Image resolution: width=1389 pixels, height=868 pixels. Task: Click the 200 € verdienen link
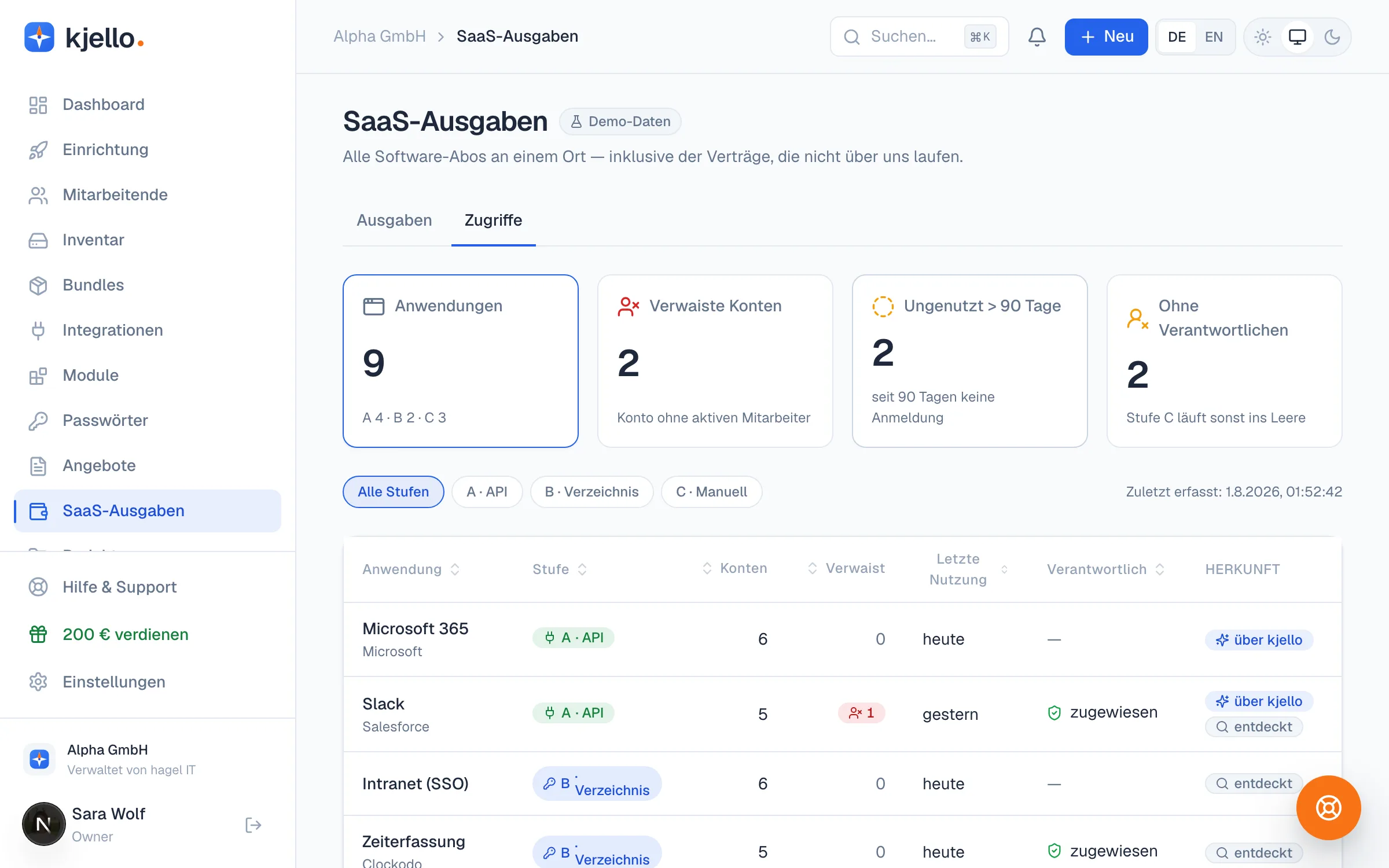click(148, 634)
